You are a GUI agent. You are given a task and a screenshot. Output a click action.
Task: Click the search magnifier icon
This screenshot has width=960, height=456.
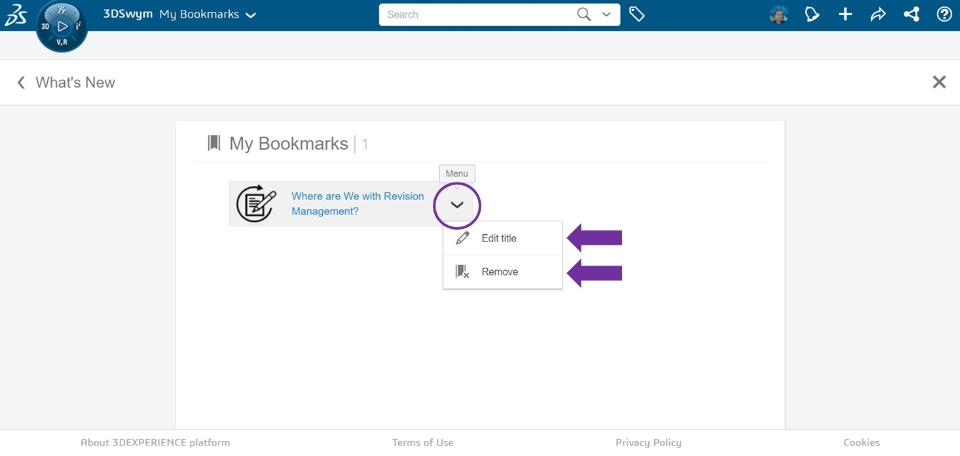click(585, 15)
